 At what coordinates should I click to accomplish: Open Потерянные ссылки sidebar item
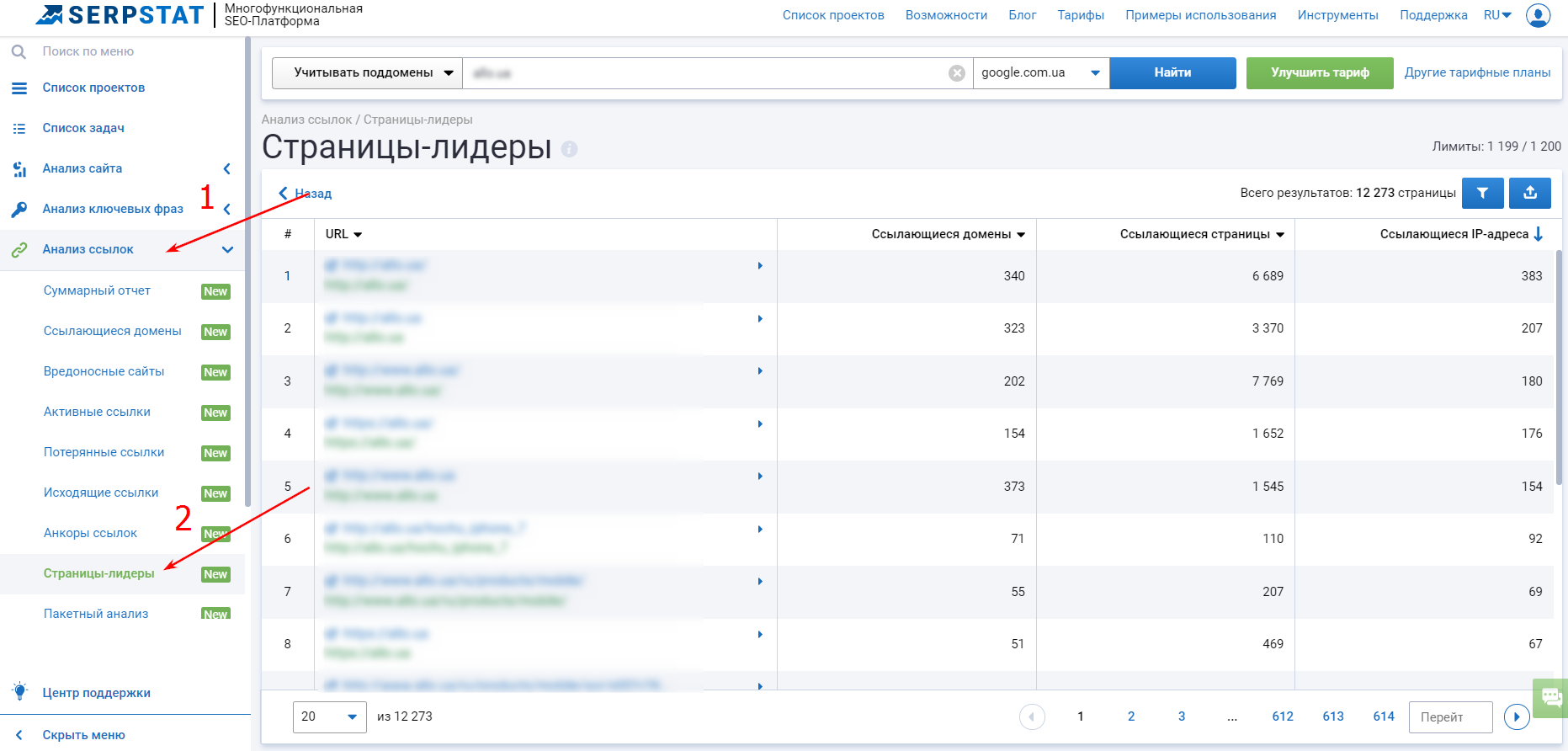click(104, 452)
